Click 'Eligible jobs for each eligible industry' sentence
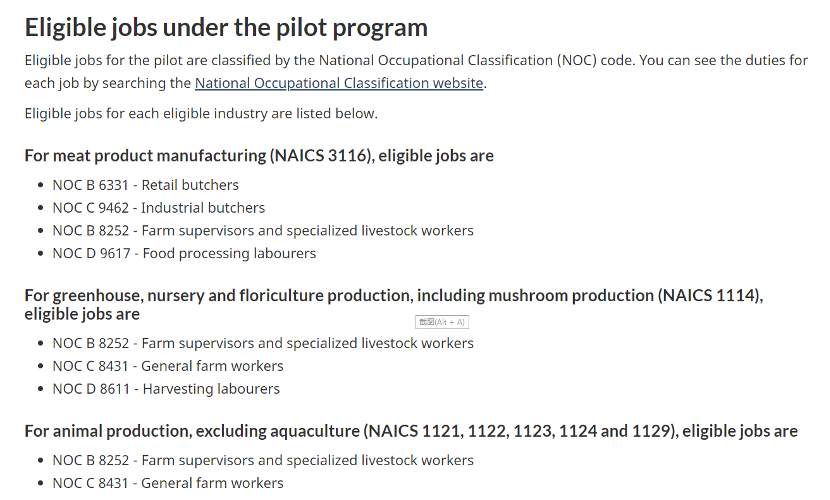The image size is (830, 500). [201, 113]
